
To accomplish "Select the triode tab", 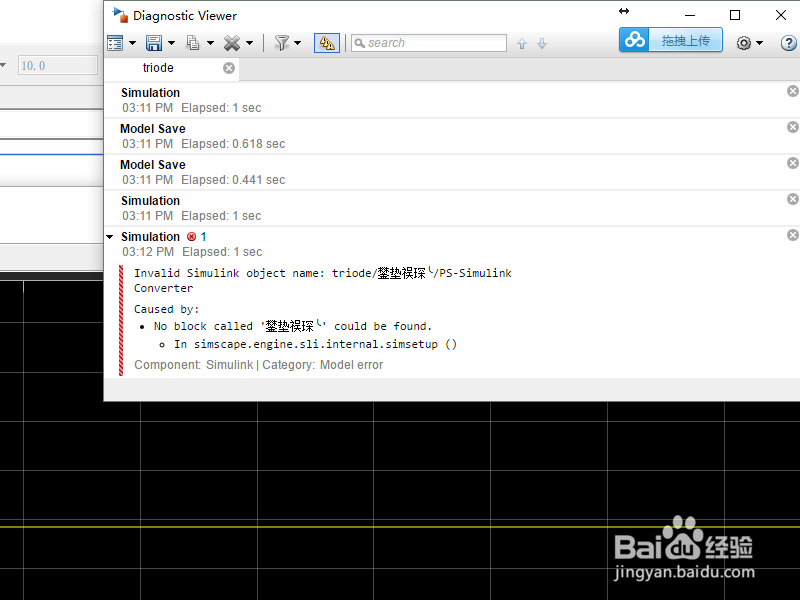I will click(x=158, y=68).
